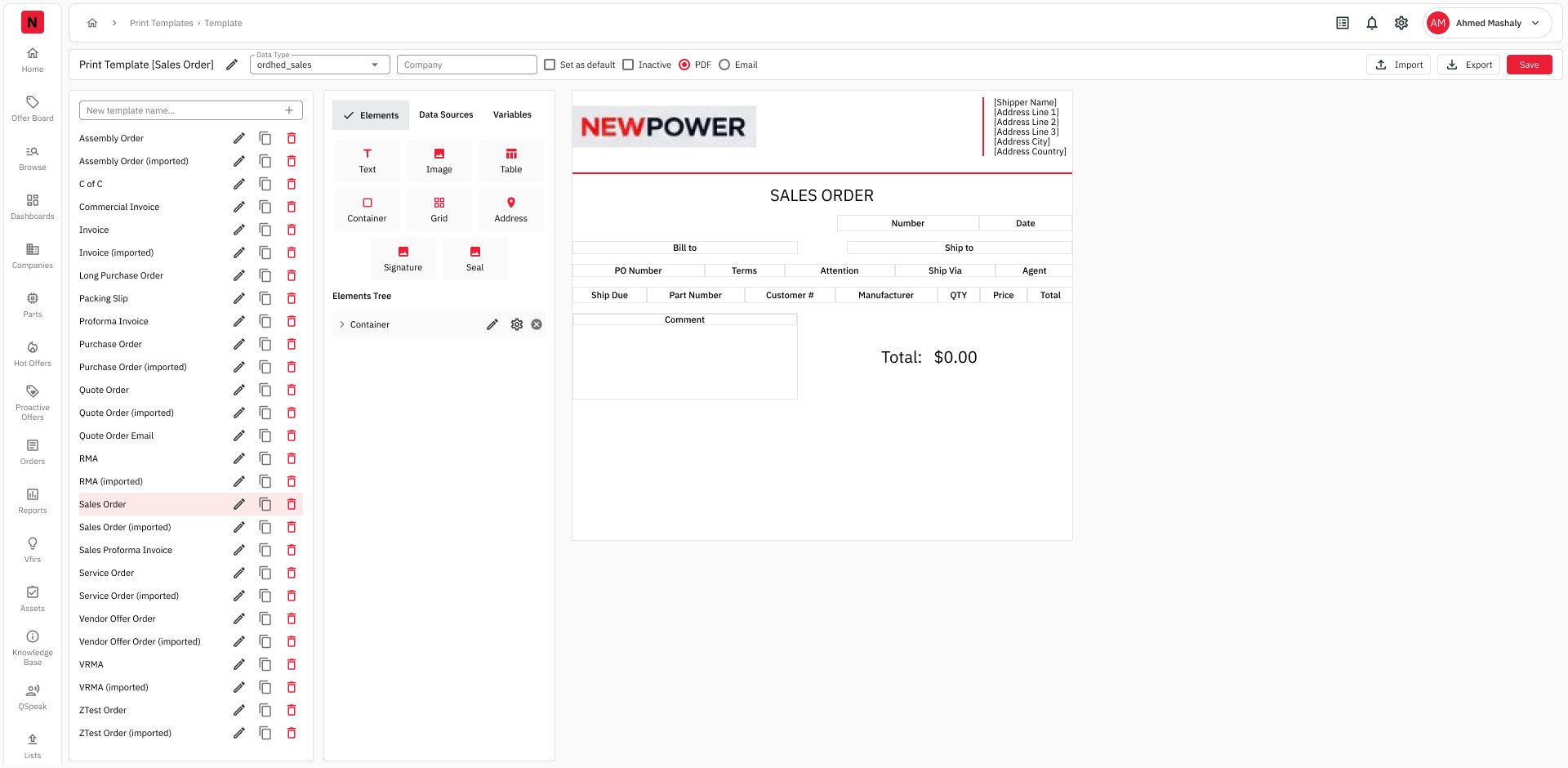Open notifications bell
Image resolution: width=1568 pixels, height=768 pixels.
1372,23
